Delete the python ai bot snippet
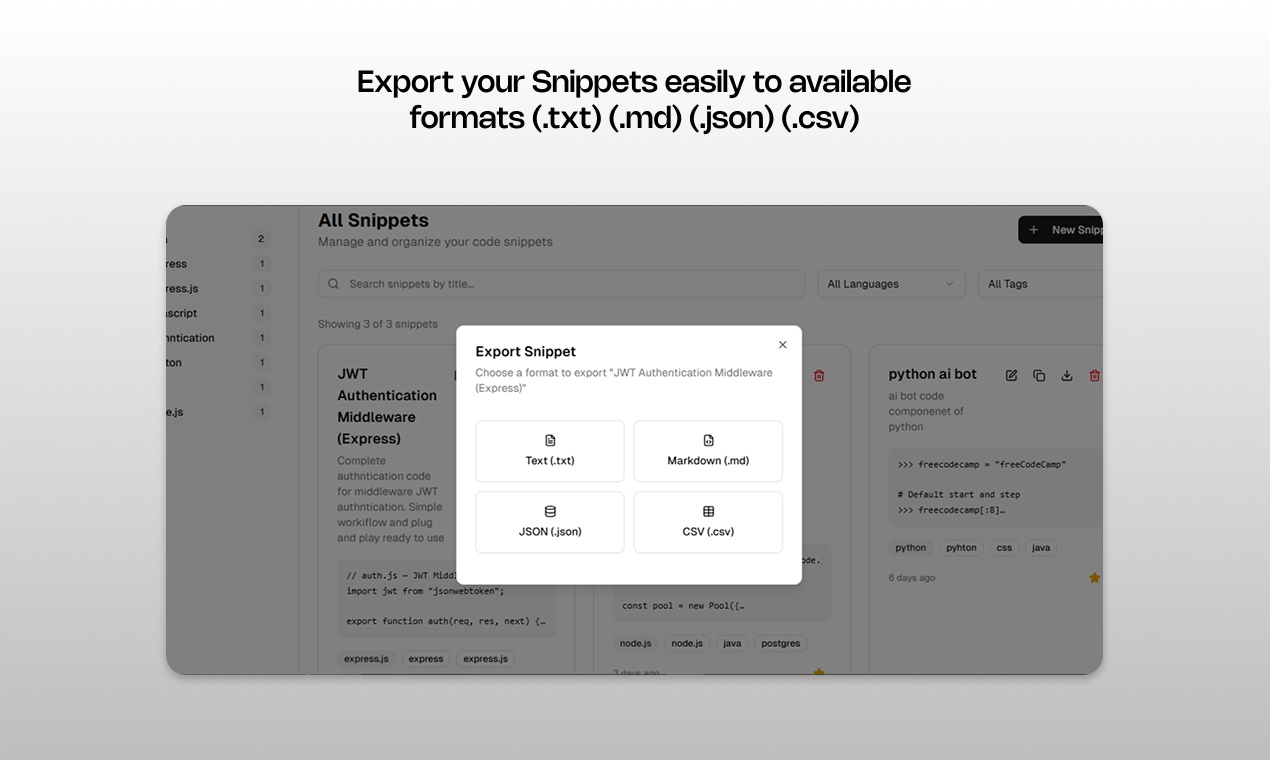Screen dimensions: 1270x760 (1094, 376)
